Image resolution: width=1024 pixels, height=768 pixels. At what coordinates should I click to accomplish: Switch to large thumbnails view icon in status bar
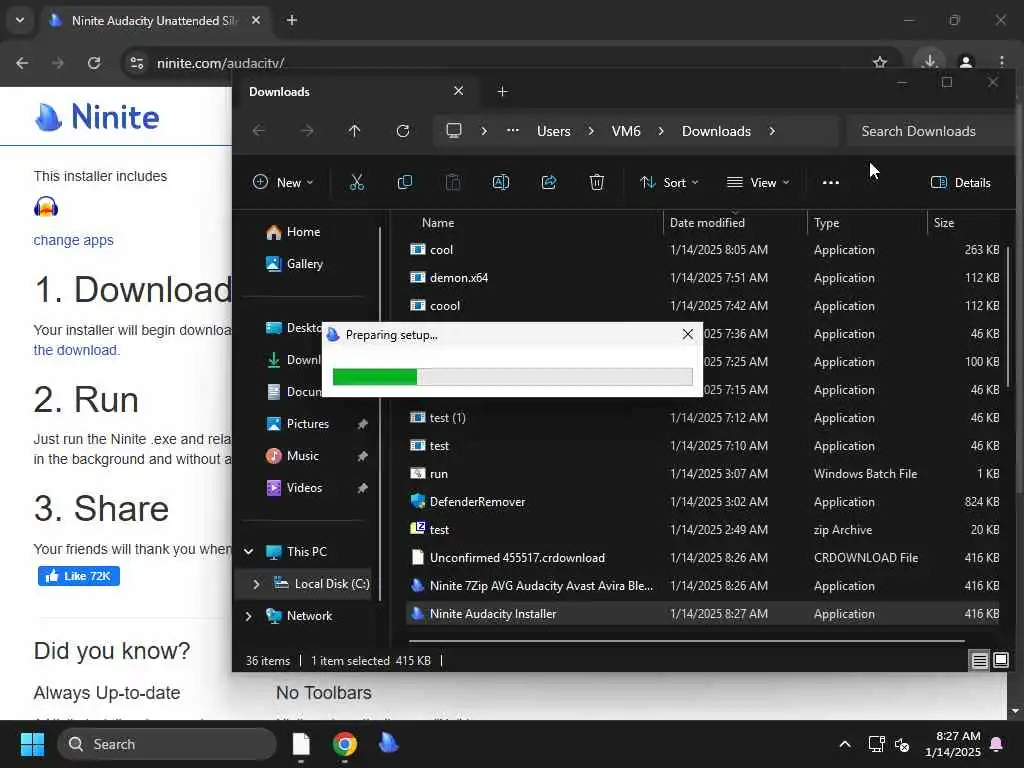(1000, 660)
